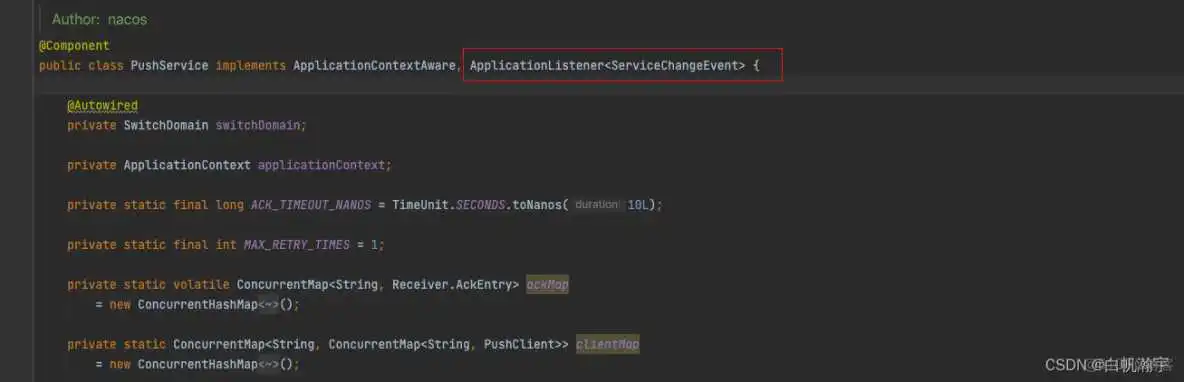Click the MAX_RETRY_TIMES constant
Screen dimensions: 1184x382
point(297,245)
